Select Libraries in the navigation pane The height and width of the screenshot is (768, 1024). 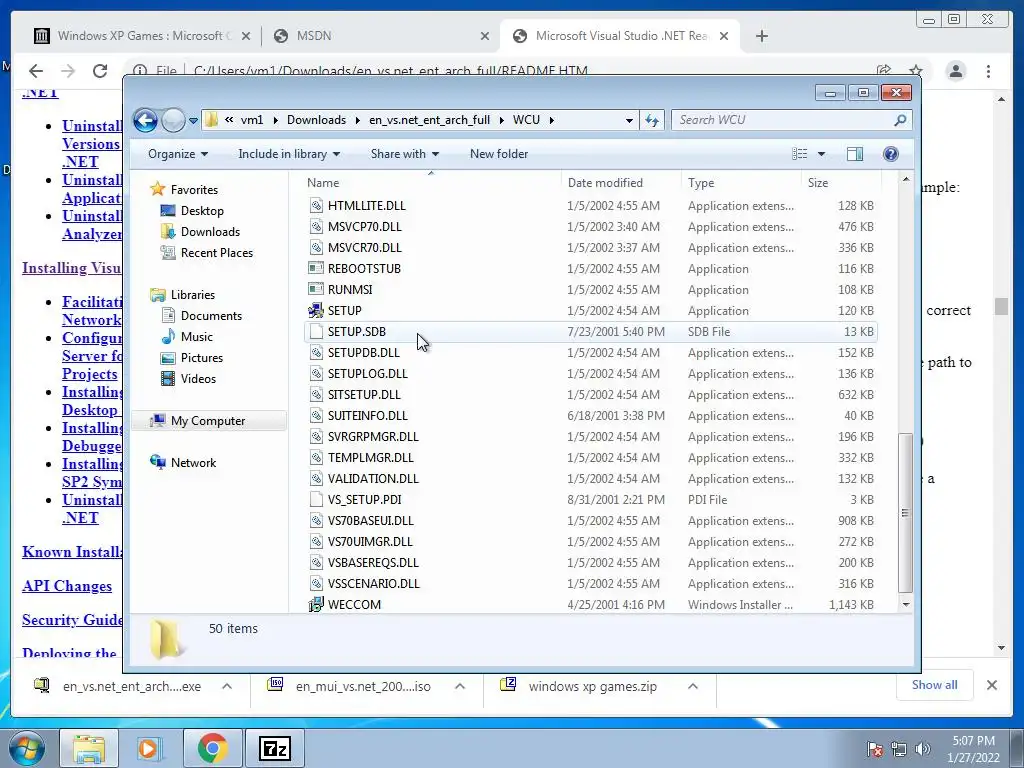pyautogui.click(x=193, y=295)
